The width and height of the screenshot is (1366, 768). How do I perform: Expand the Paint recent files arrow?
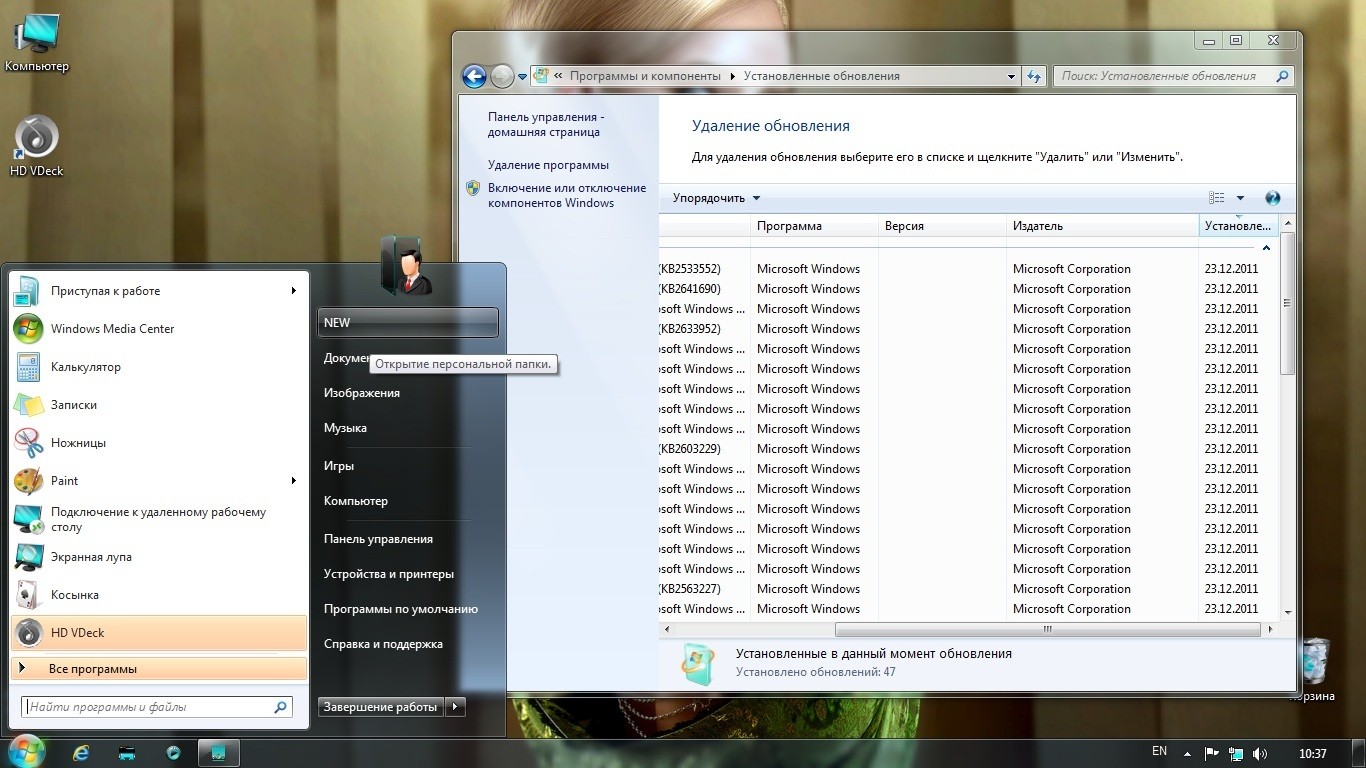pyautogui.click(x=294, y=481)
